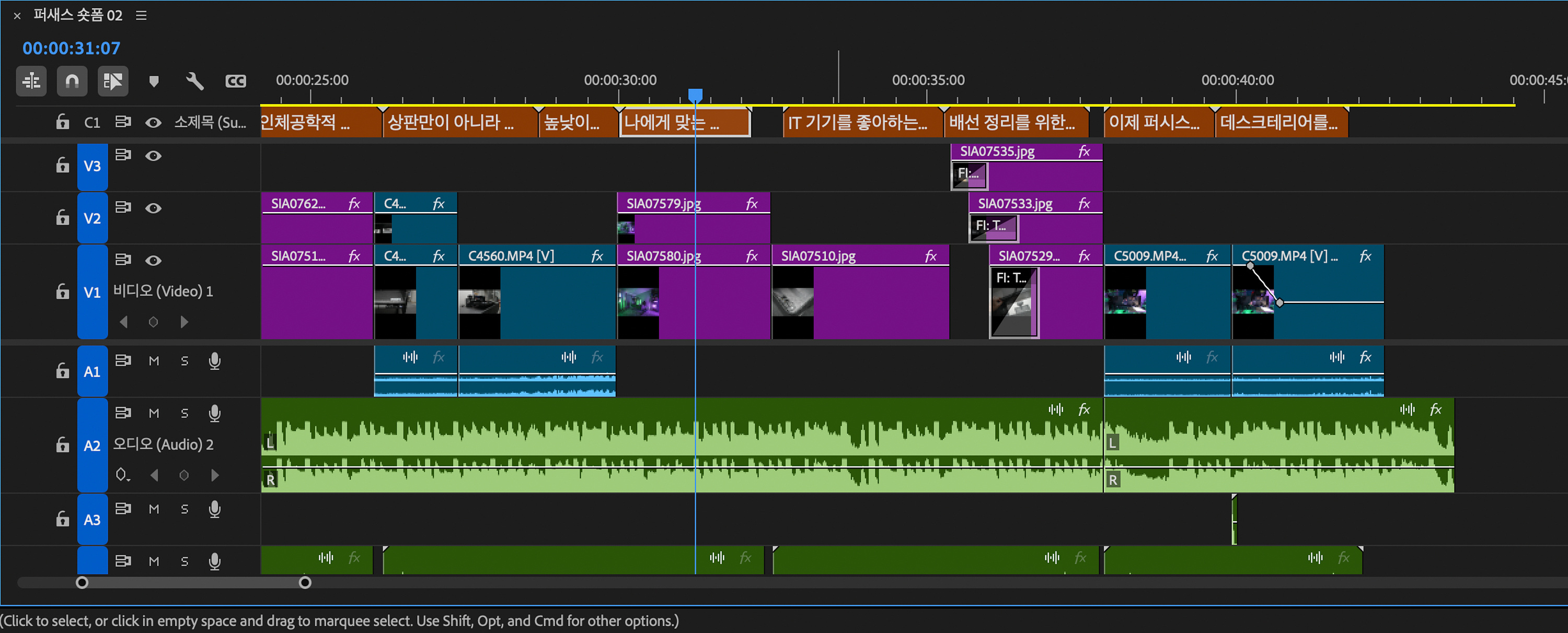Viewport: 1568px width, 633px height.
Task: Mute audio track A1
Action: (154, 361)
